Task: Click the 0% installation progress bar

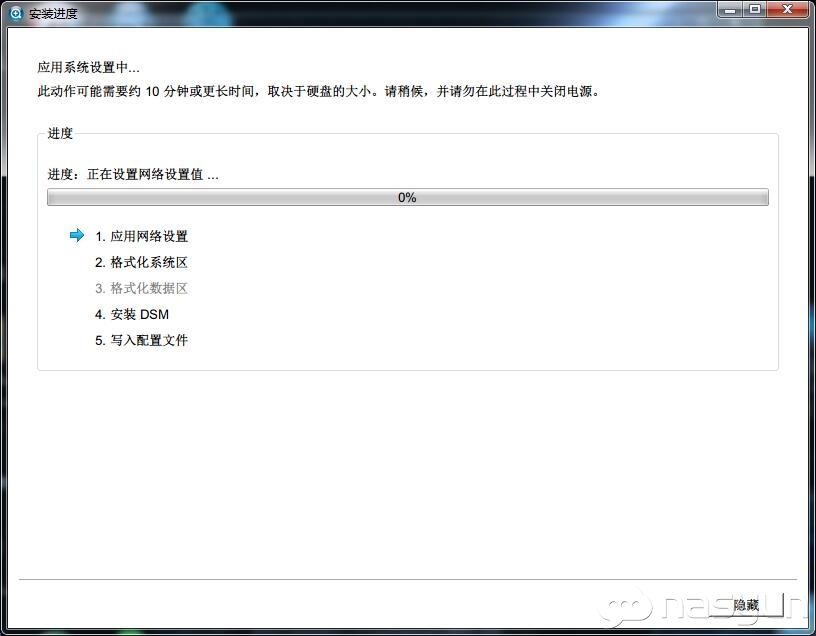Action: tap(407, 197)
